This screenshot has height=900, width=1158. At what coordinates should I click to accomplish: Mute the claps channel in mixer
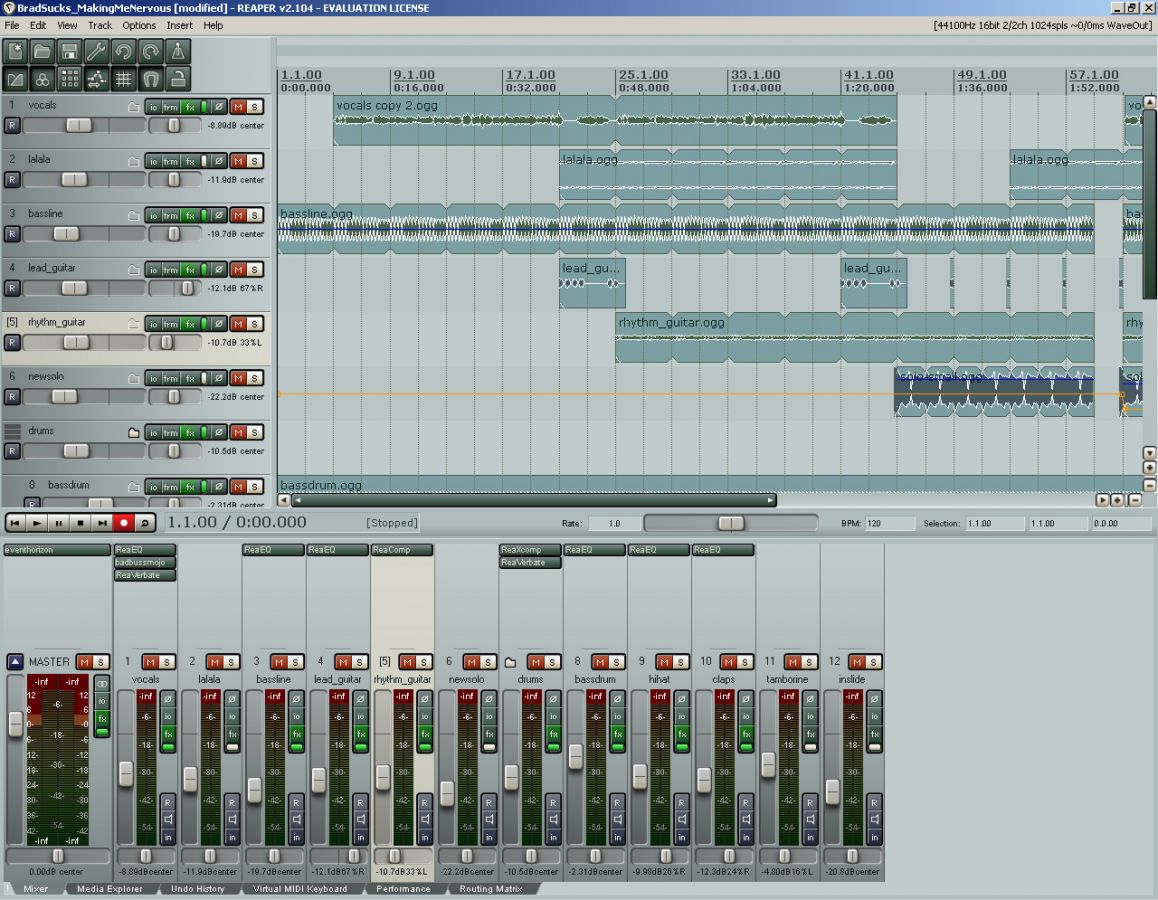[728, 662]
